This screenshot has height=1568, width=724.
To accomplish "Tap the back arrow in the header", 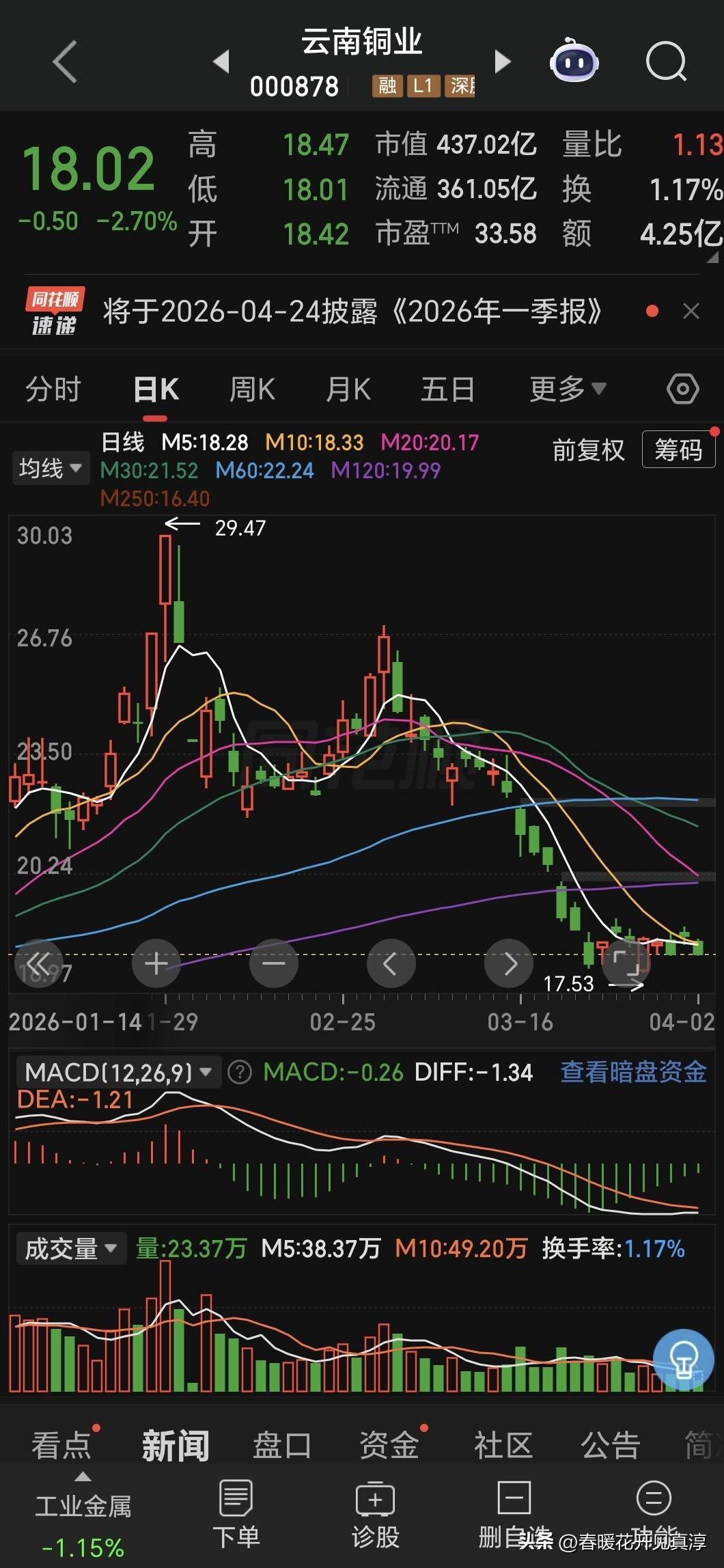I will [x=65, y=61].
